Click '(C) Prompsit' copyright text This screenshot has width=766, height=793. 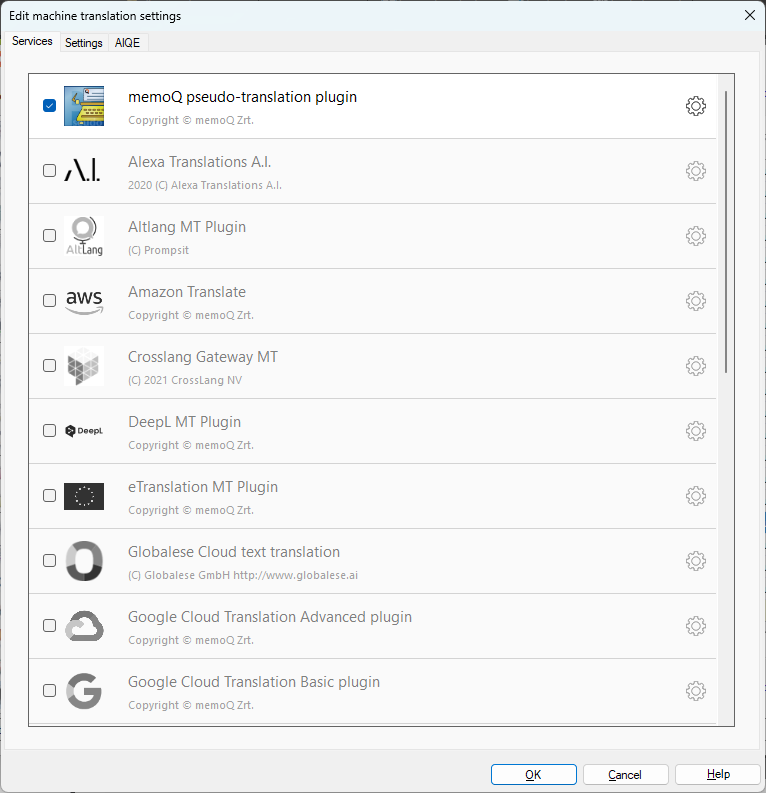[158, 250]
